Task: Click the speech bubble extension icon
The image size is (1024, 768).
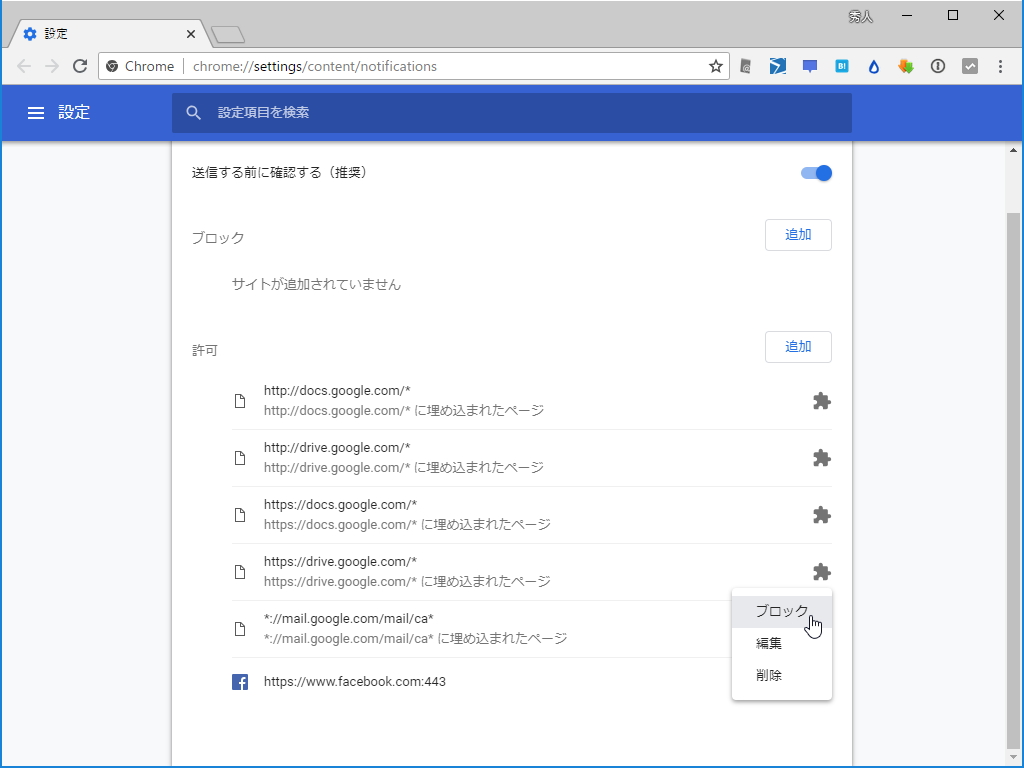Action: tap(809, 66)
